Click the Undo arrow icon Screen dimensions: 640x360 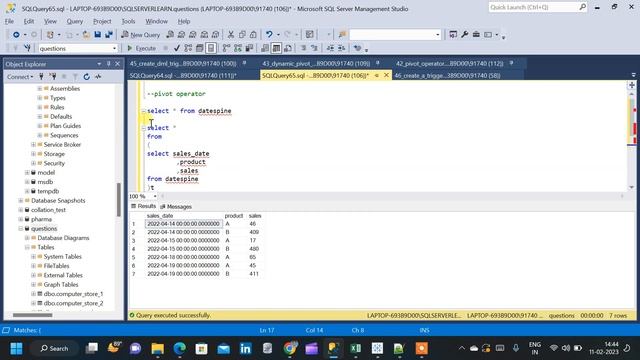click(269, 35)
